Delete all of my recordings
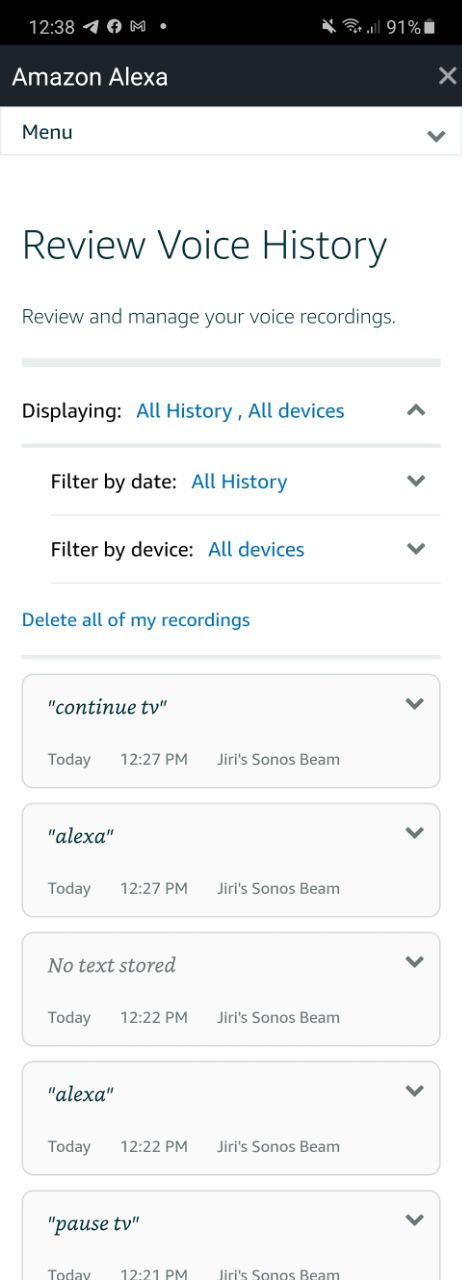Screen dimensions: 462x1280 [x=136, y=620]
